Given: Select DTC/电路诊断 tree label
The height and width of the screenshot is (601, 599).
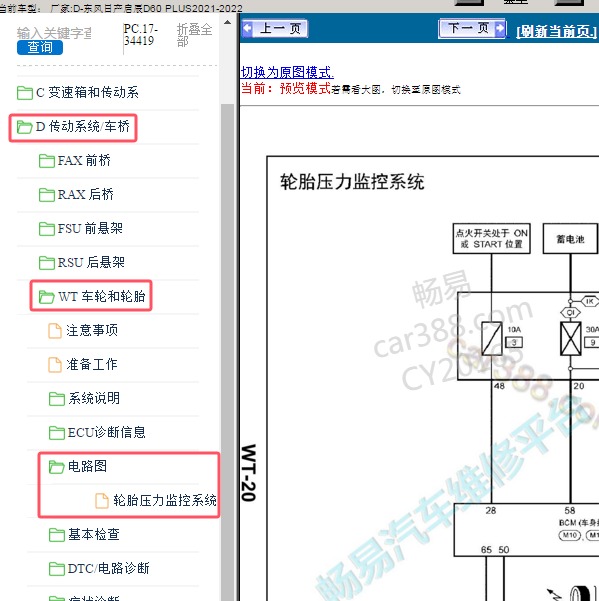Looking at the screenshot, I should coord(108,568).
